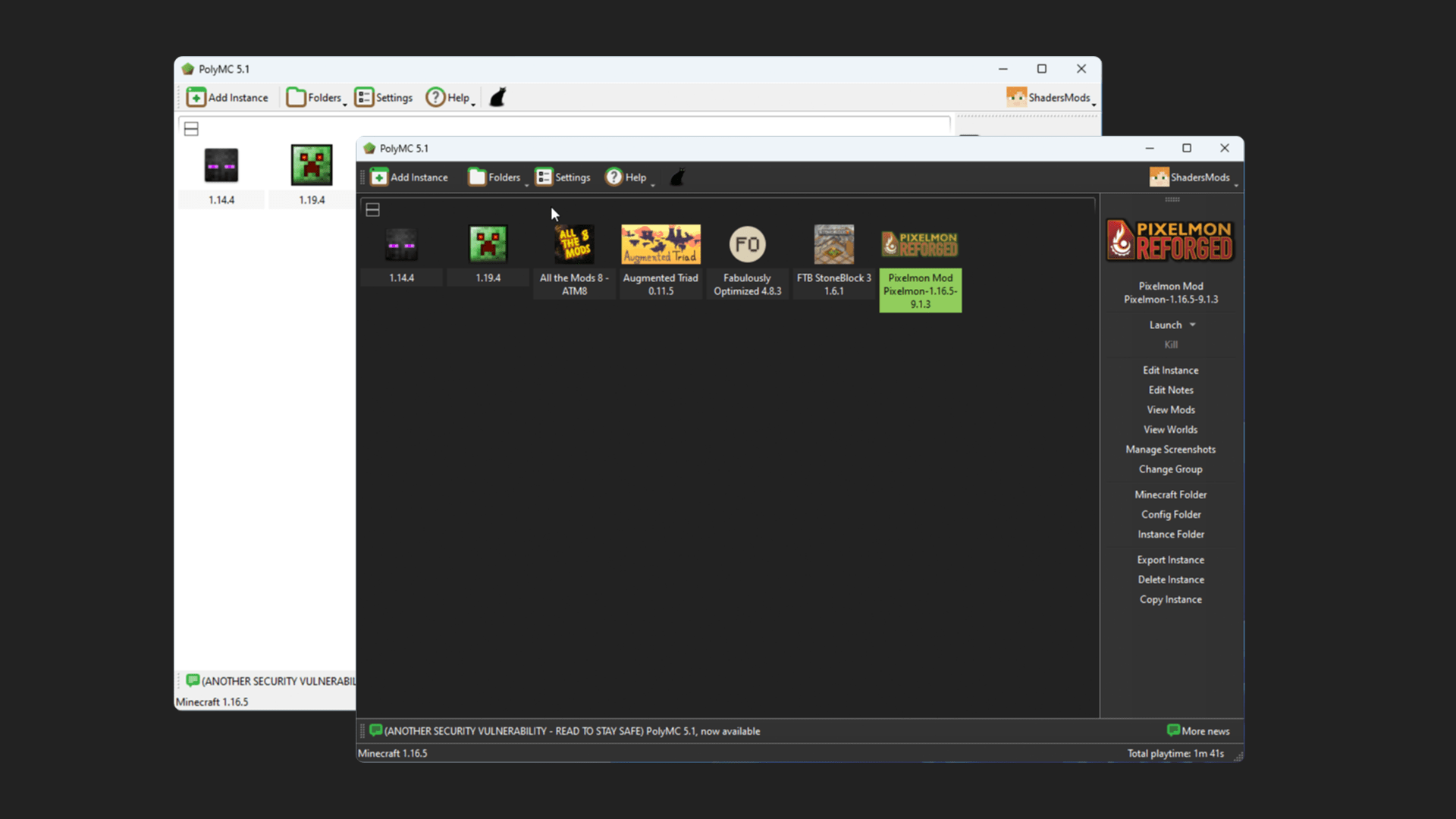
Task: Select FTB StoneBlock 3 instance icon
Action: [833, 244]
